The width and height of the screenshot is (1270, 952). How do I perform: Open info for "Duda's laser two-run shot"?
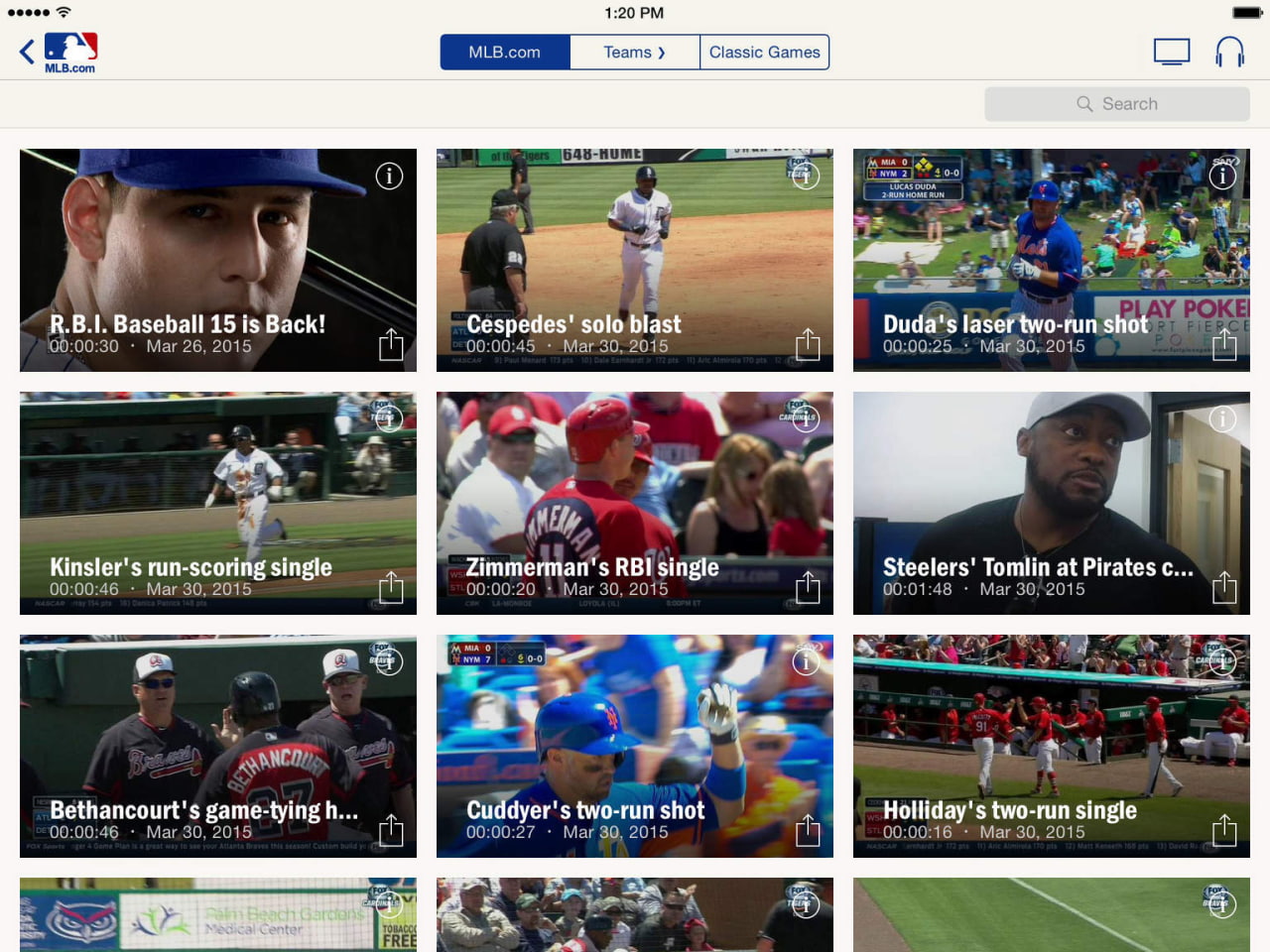pyautogui.click(x=1223, y=176)
